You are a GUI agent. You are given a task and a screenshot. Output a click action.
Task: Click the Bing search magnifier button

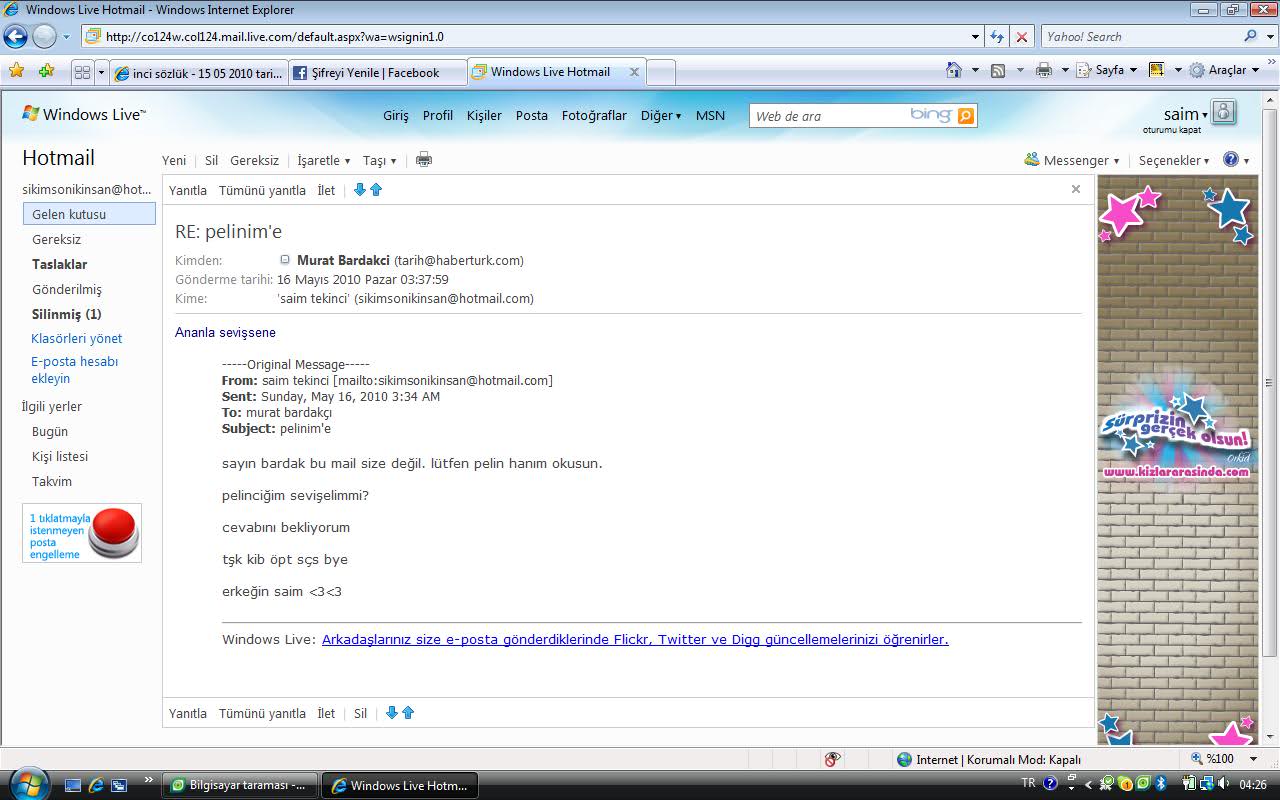pyautogui.click(x=965, y=116)
